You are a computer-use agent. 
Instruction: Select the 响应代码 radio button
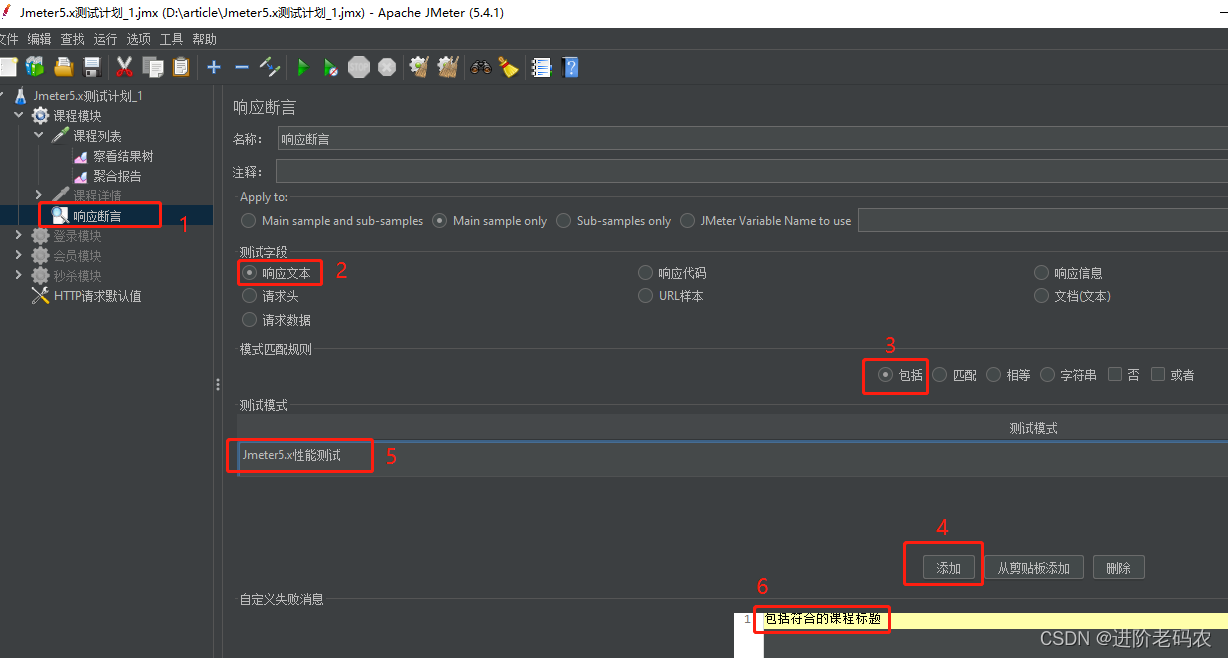(646, 272)
